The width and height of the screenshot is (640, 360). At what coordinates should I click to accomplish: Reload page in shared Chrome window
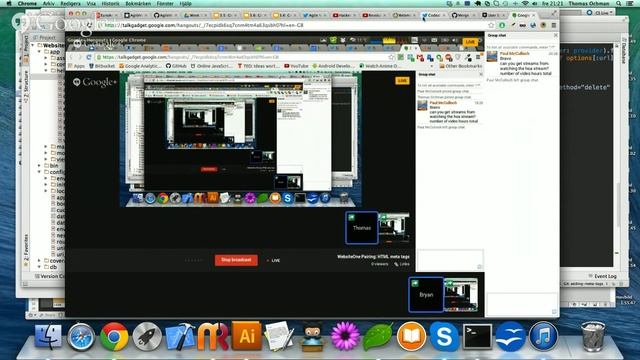coord(89,57)
